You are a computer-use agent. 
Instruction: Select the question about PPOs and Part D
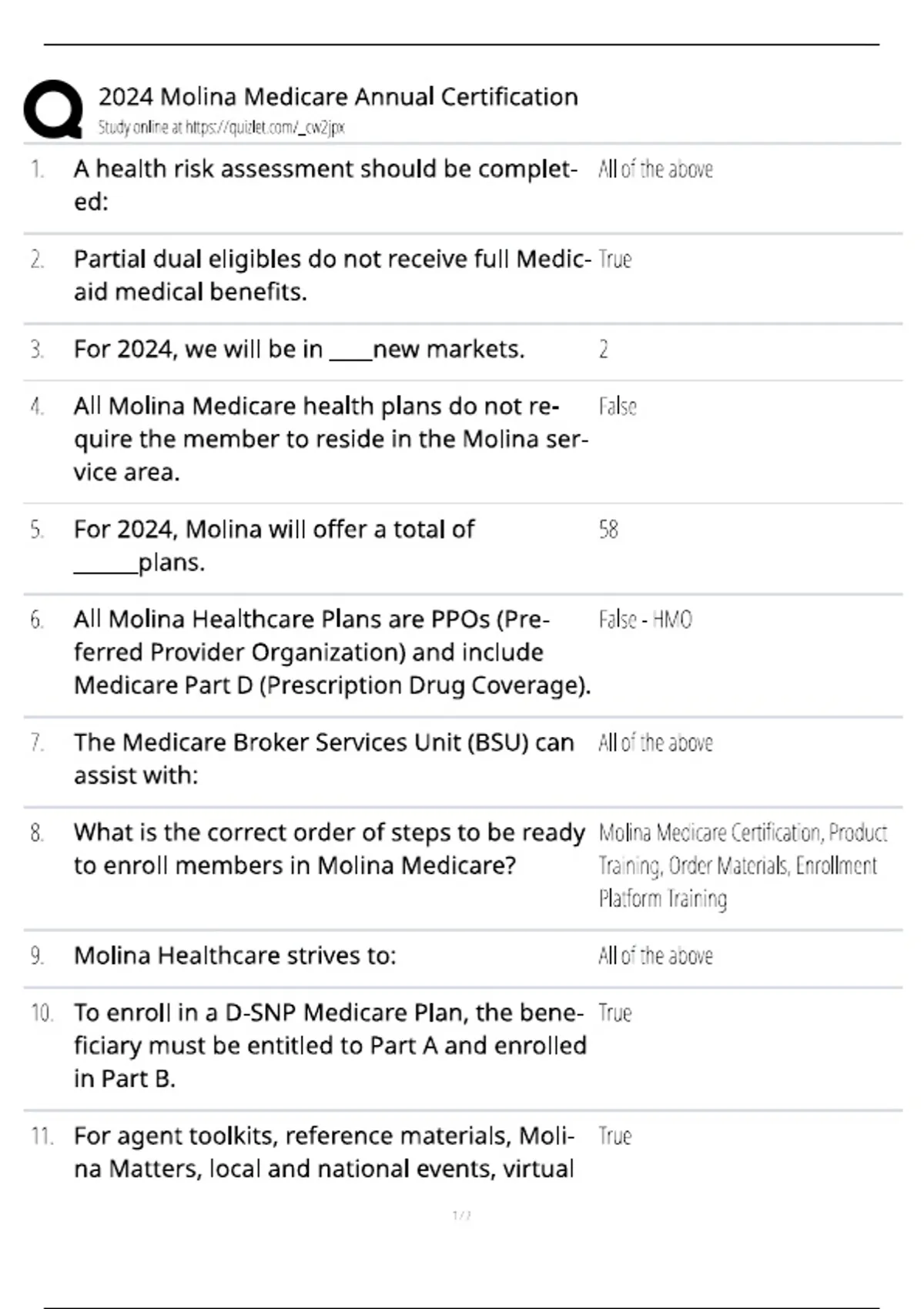click(x=333, y=652)
